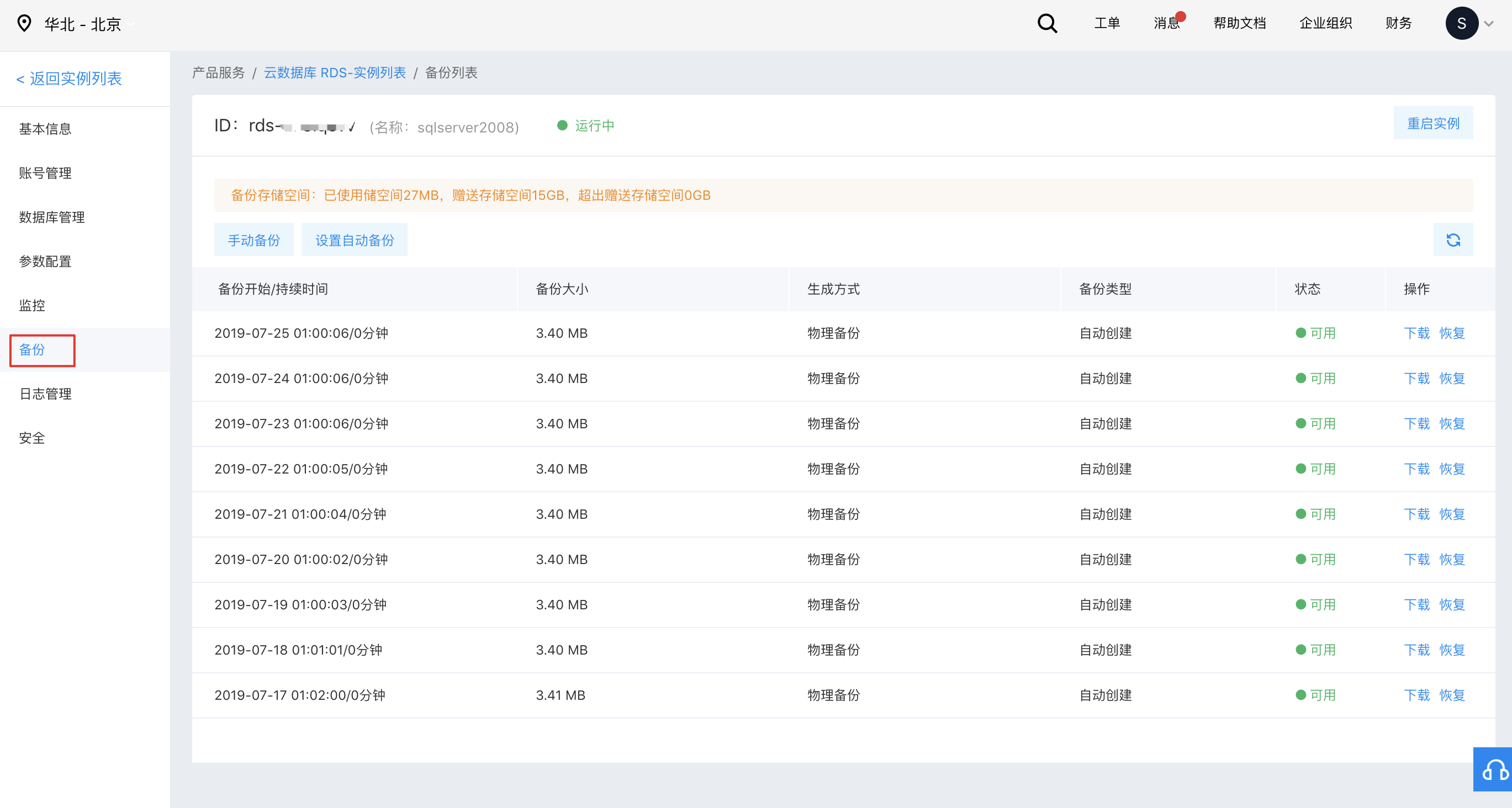The image size is (1512, 808).
Task: Click the 运行中 status label
Action: coord(594,126)
